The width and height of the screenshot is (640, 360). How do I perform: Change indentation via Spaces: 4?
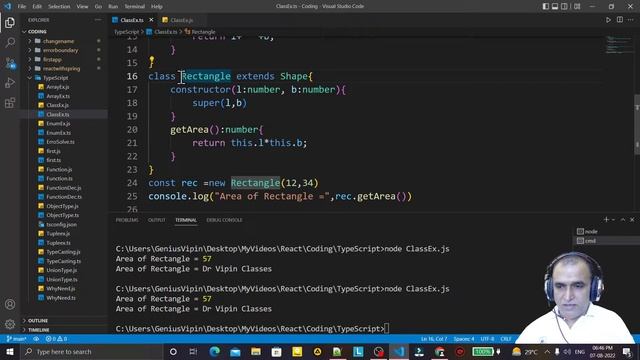click(x=464, y=339)
